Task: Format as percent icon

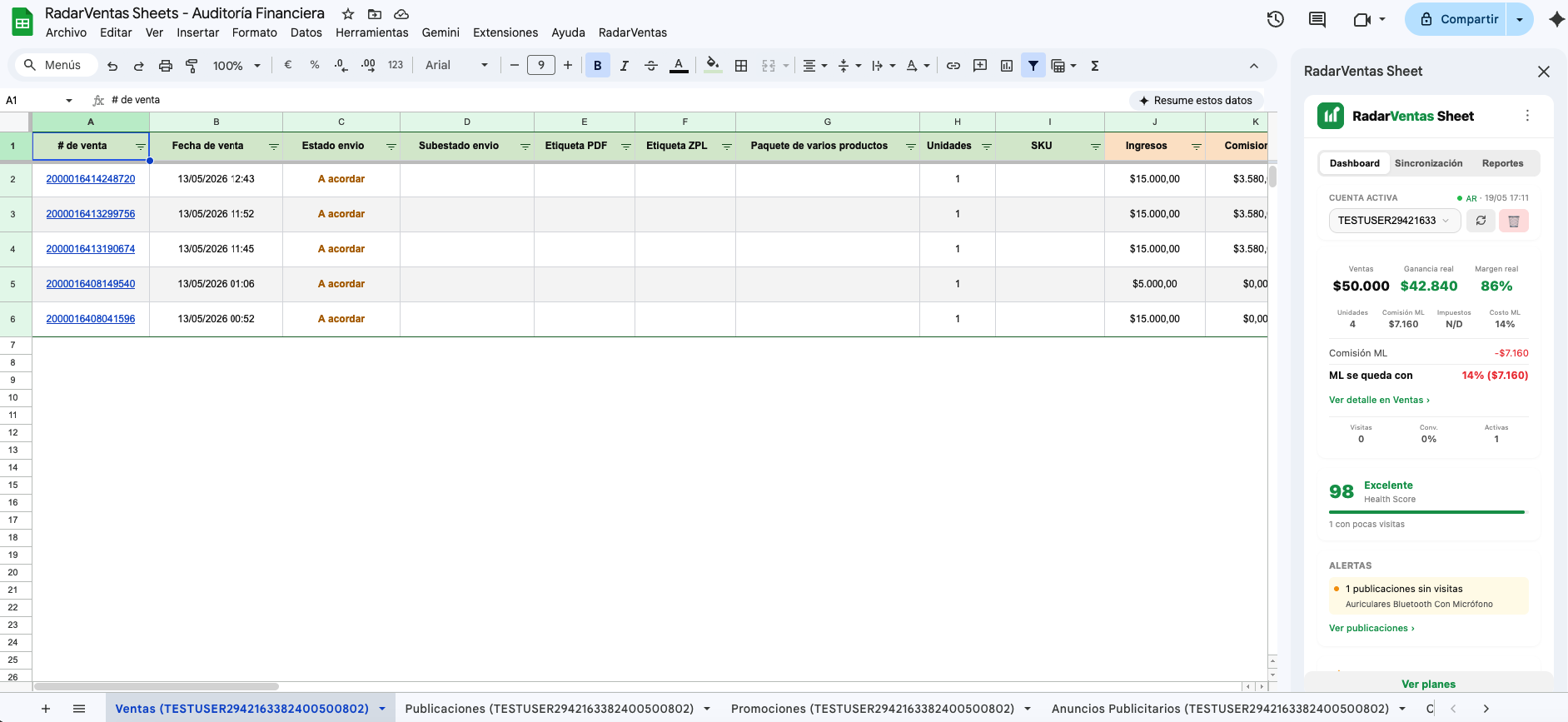Action: 315,65
